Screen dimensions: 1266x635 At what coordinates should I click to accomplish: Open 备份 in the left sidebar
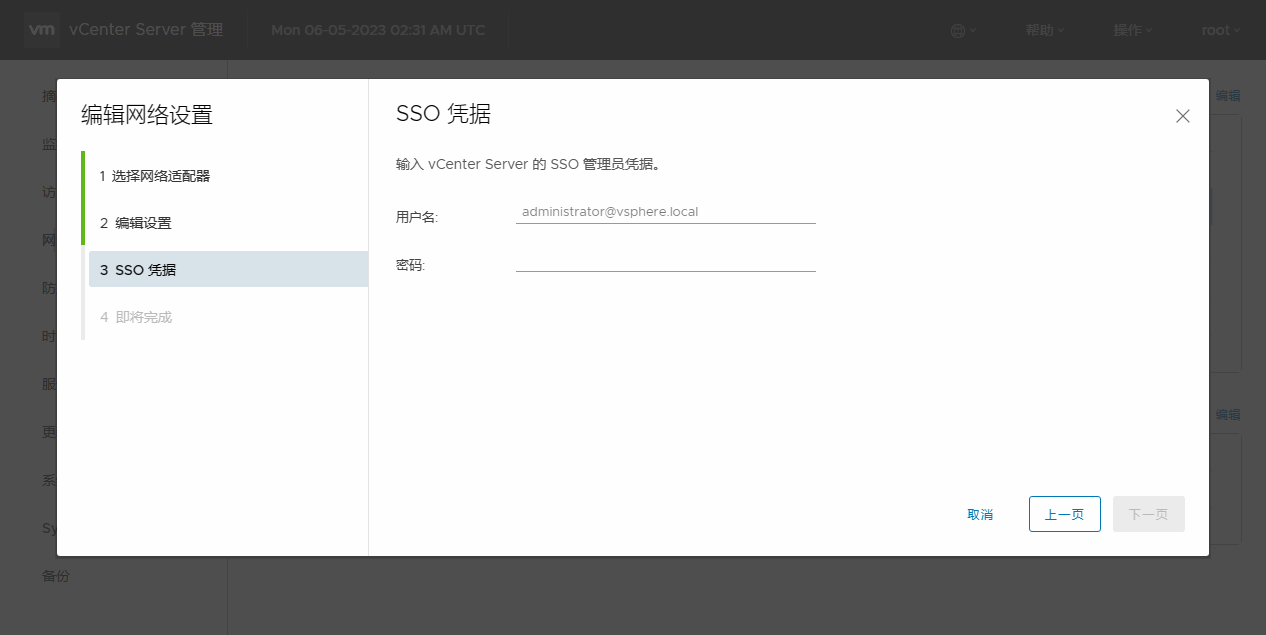56,576
